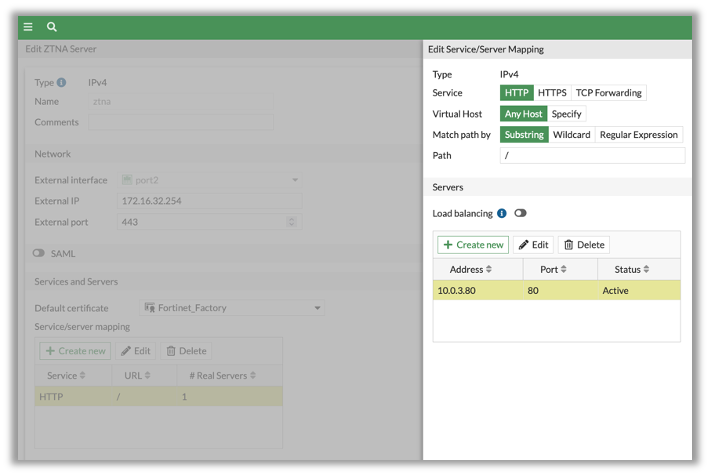This screenshot has width=710, height=476.
Task: Create new server in Servers panel
Action: 473,245
